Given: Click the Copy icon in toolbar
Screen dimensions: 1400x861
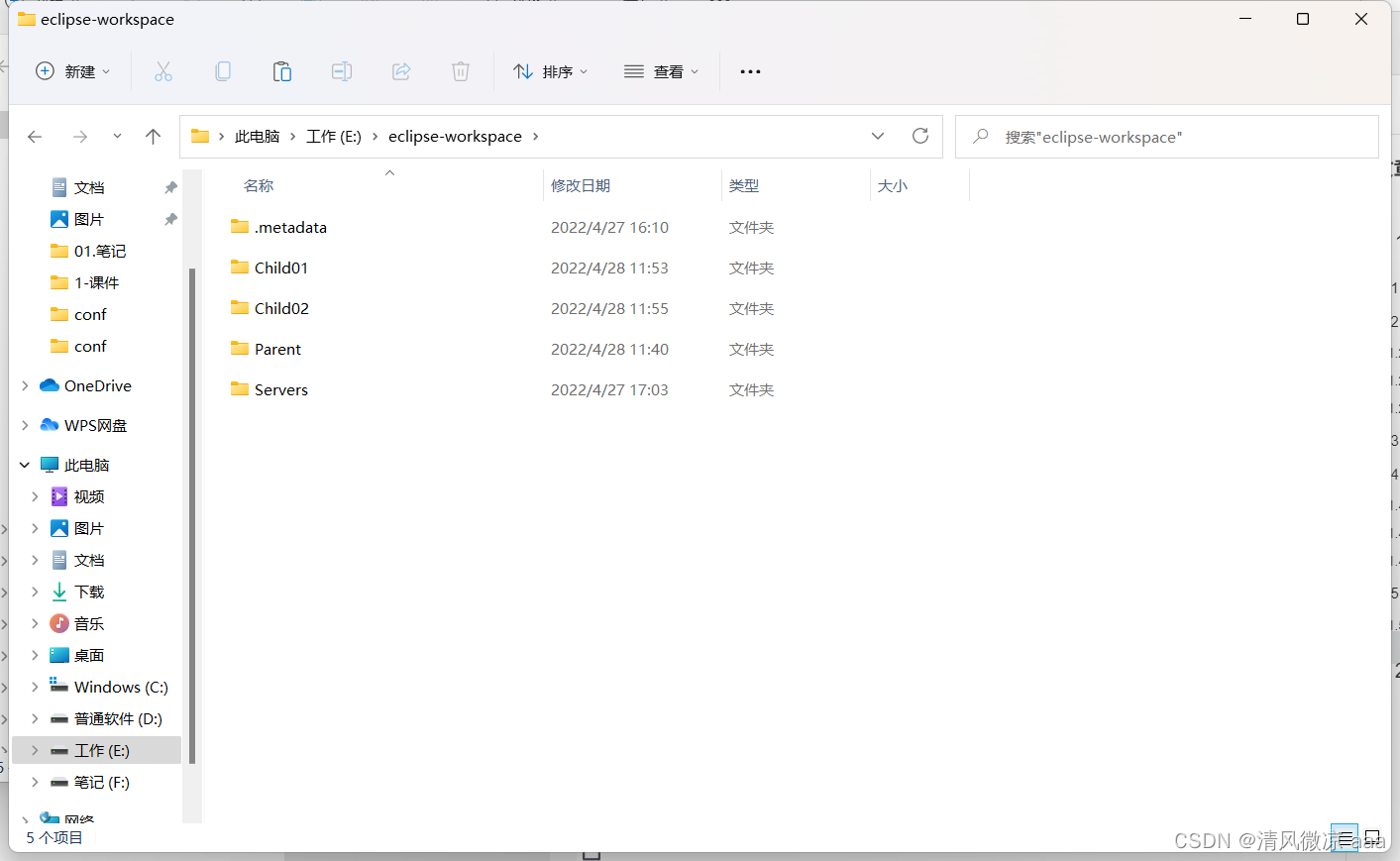Looking at the screenshot, I should 223,71.
